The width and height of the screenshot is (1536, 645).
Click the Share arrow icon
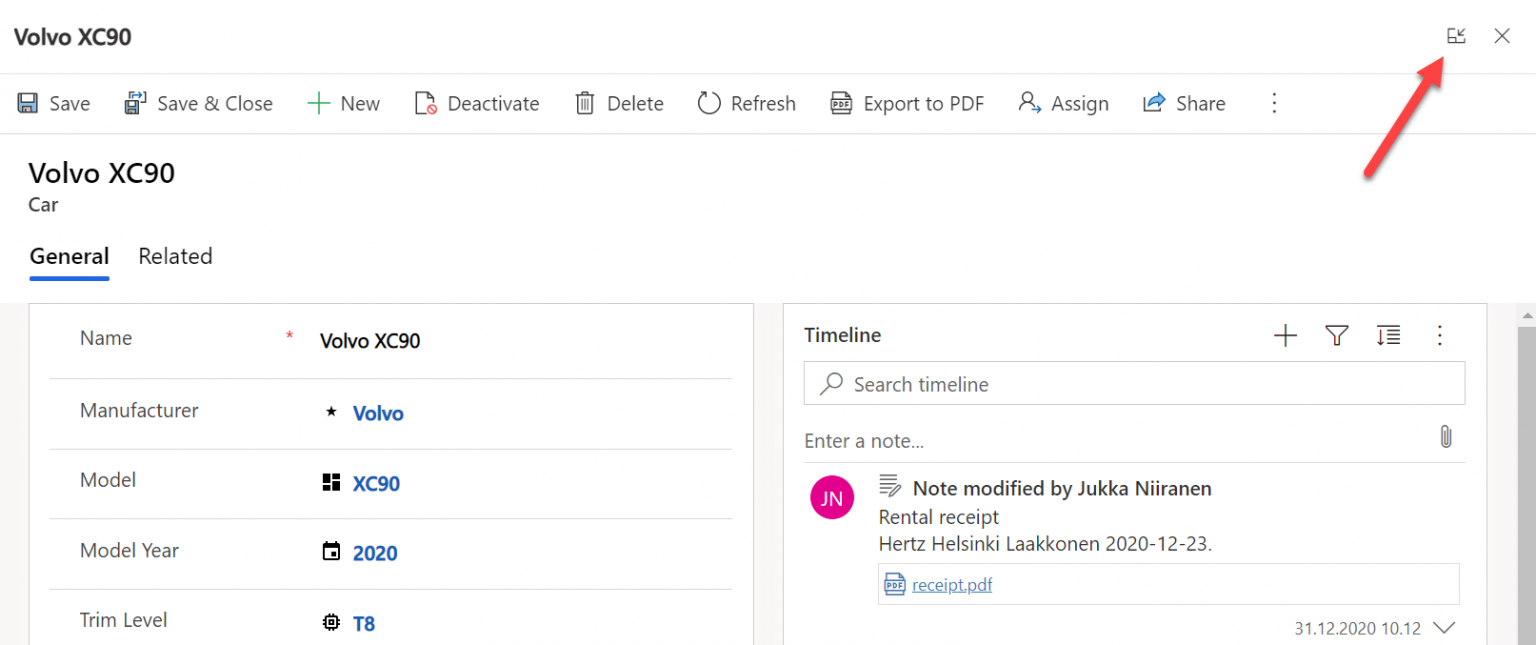click(1154, 103)
